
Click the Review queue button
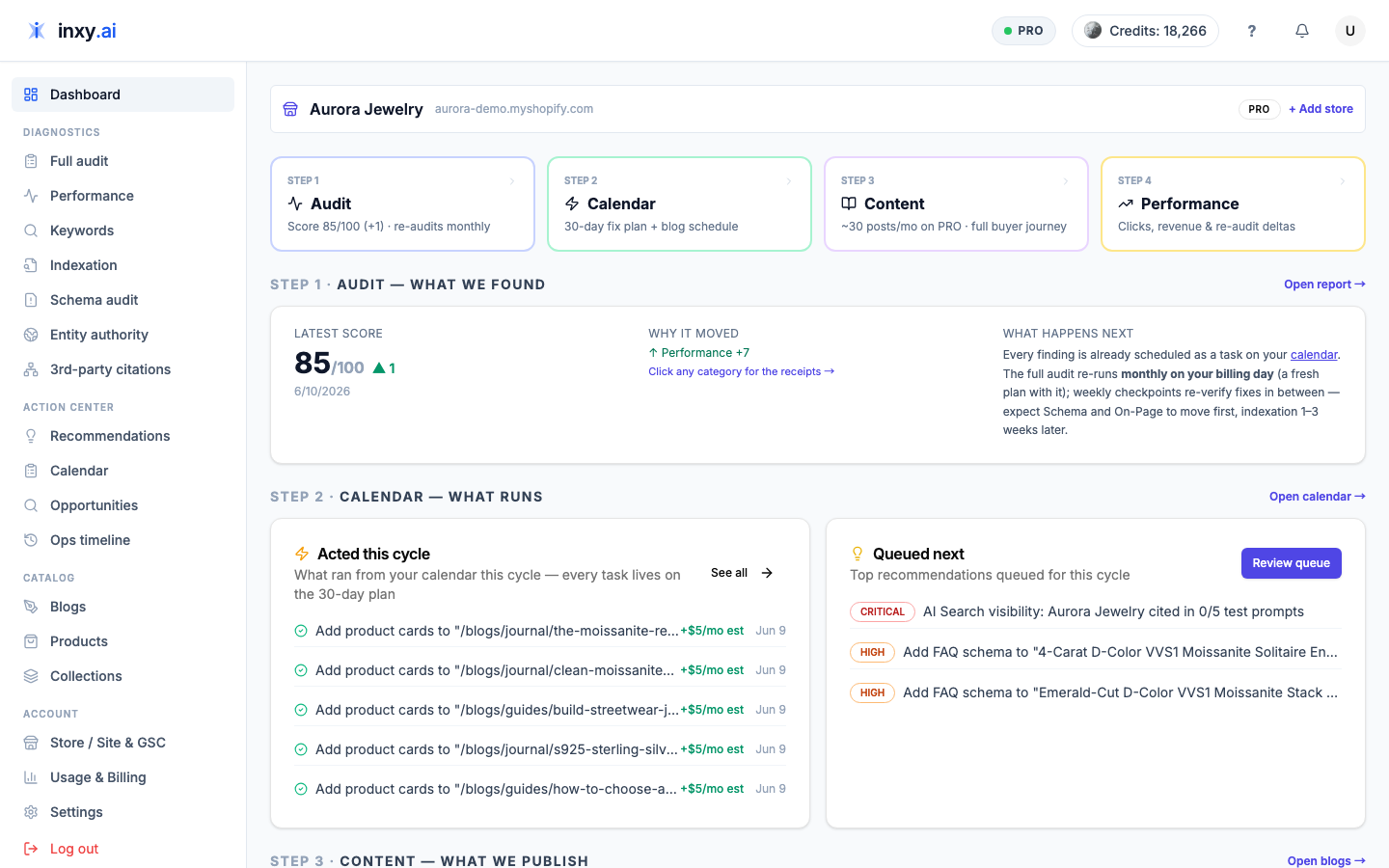(1292, 563)
